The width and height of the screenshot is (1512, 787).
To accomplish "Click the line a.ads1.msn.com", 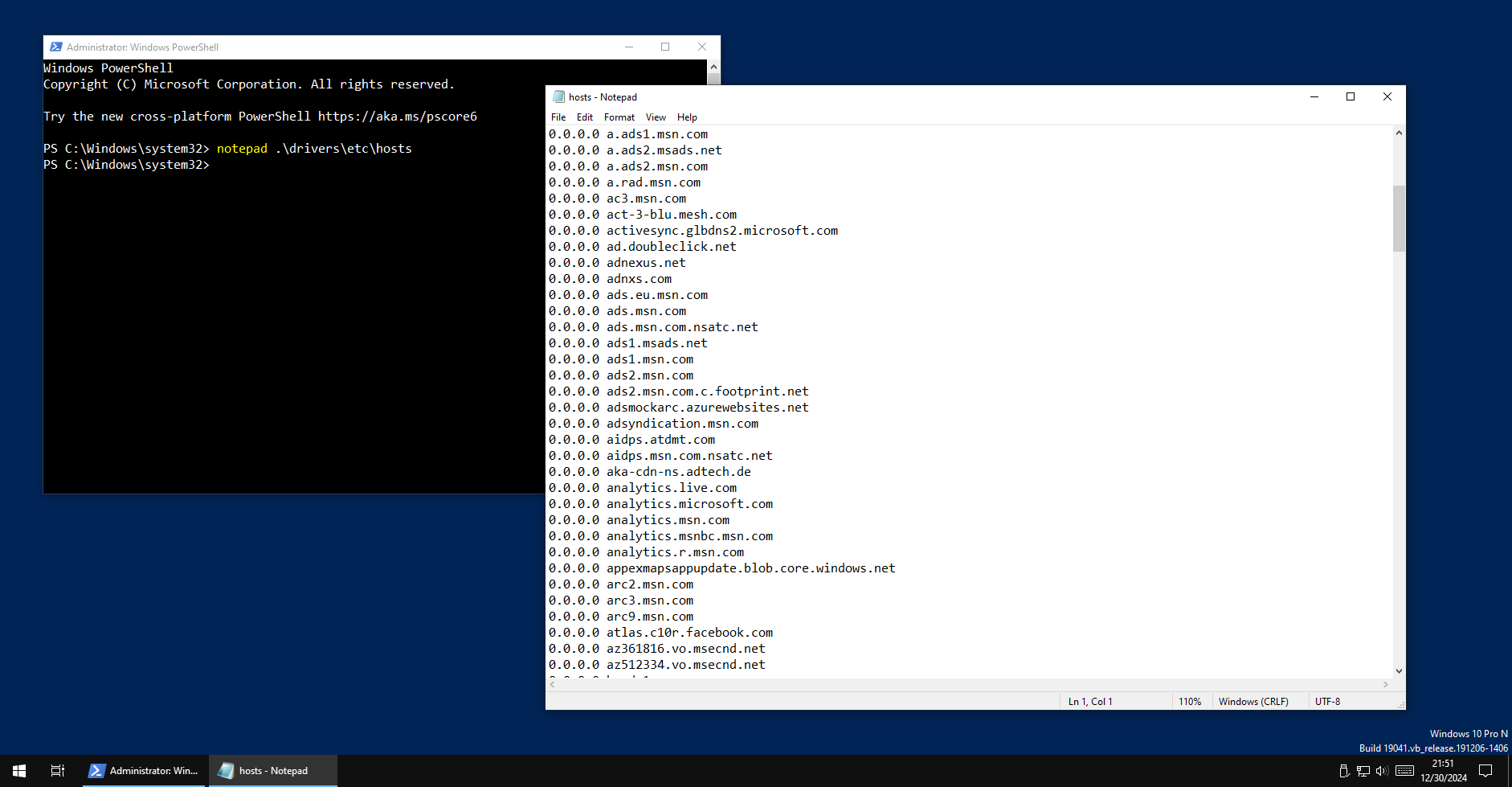I will pos(628,134).
